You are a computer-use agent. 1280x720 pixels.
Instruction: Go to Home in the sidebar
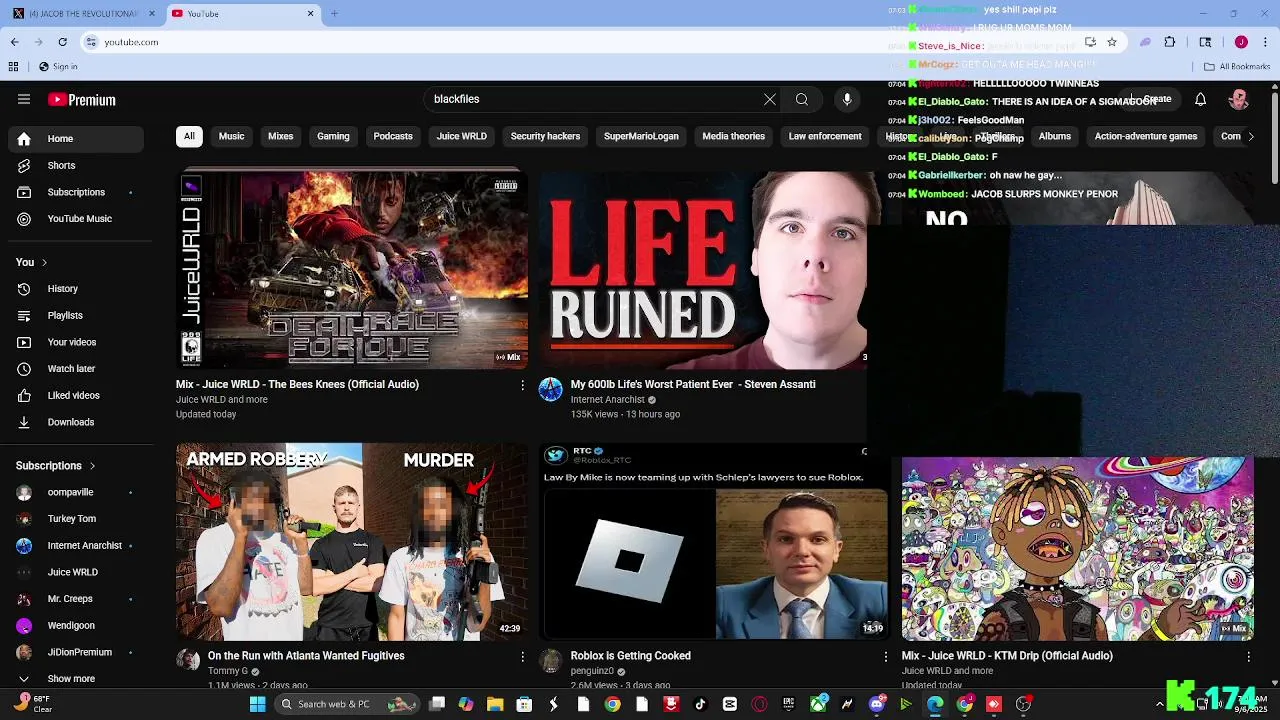[x=76, y=139]
